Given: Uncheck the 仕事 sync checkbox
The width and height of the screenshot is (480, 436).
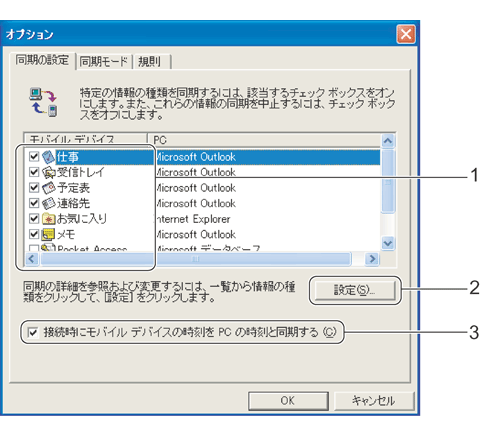Looking at the screenshot, I should (34, 156).
